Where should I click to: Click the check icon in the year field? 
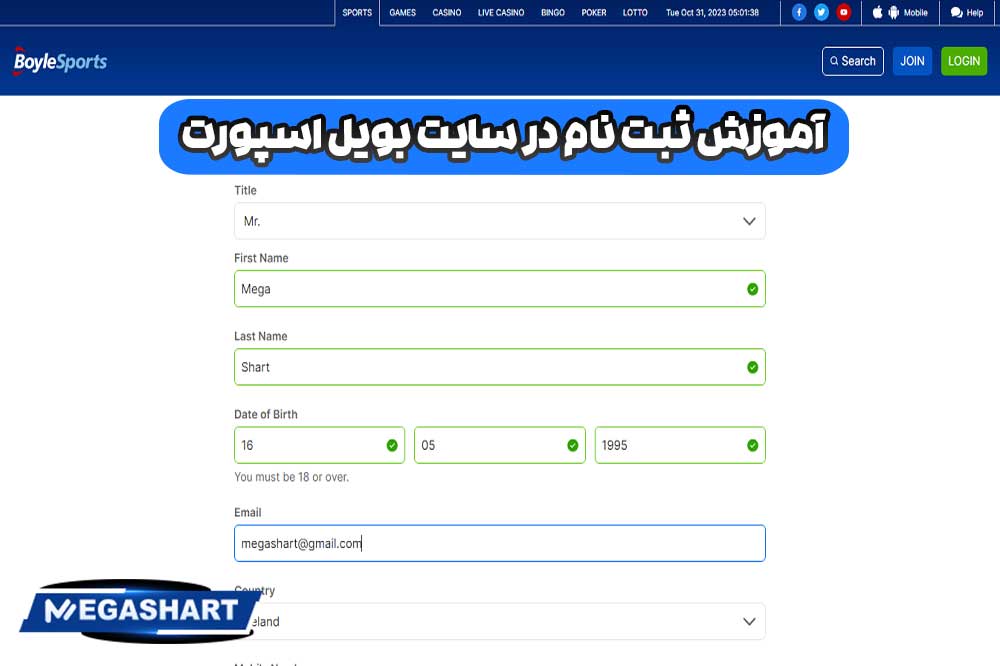tap(753, 445)
